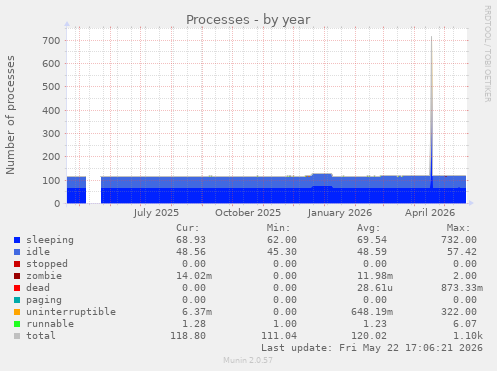Click the 'sleeping' legend label

[50, 240]
